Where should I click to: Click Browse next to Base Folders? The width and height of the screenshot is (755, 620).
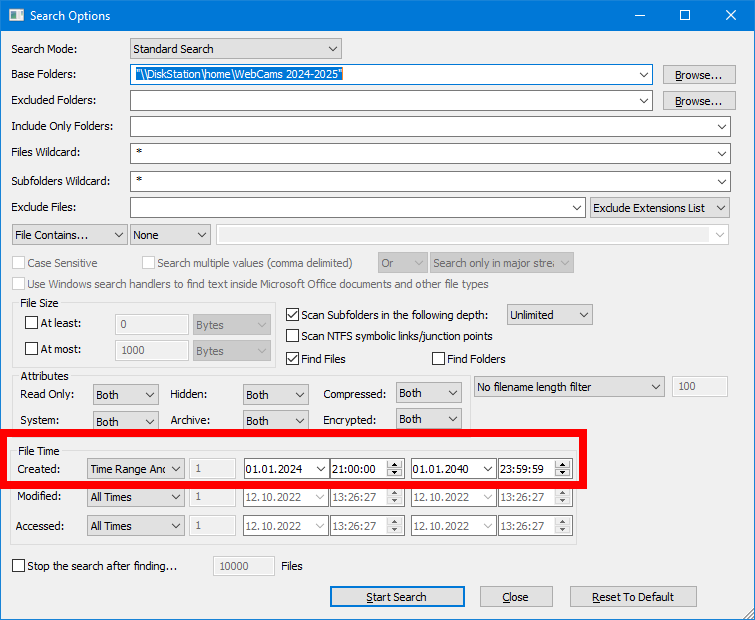tap(698, 75)
